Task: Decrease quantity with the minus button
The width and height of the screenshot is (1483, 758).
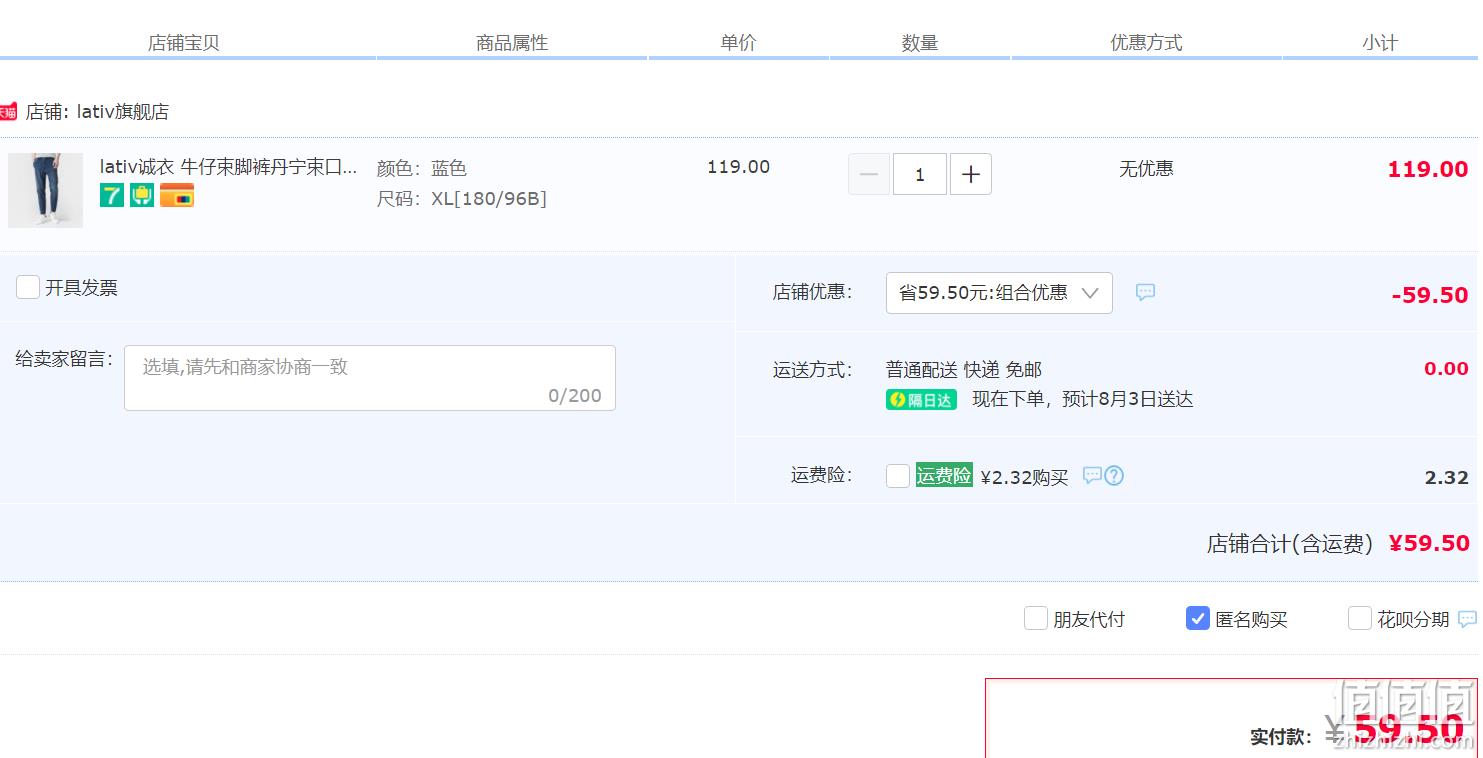Action: coord(869,174)
